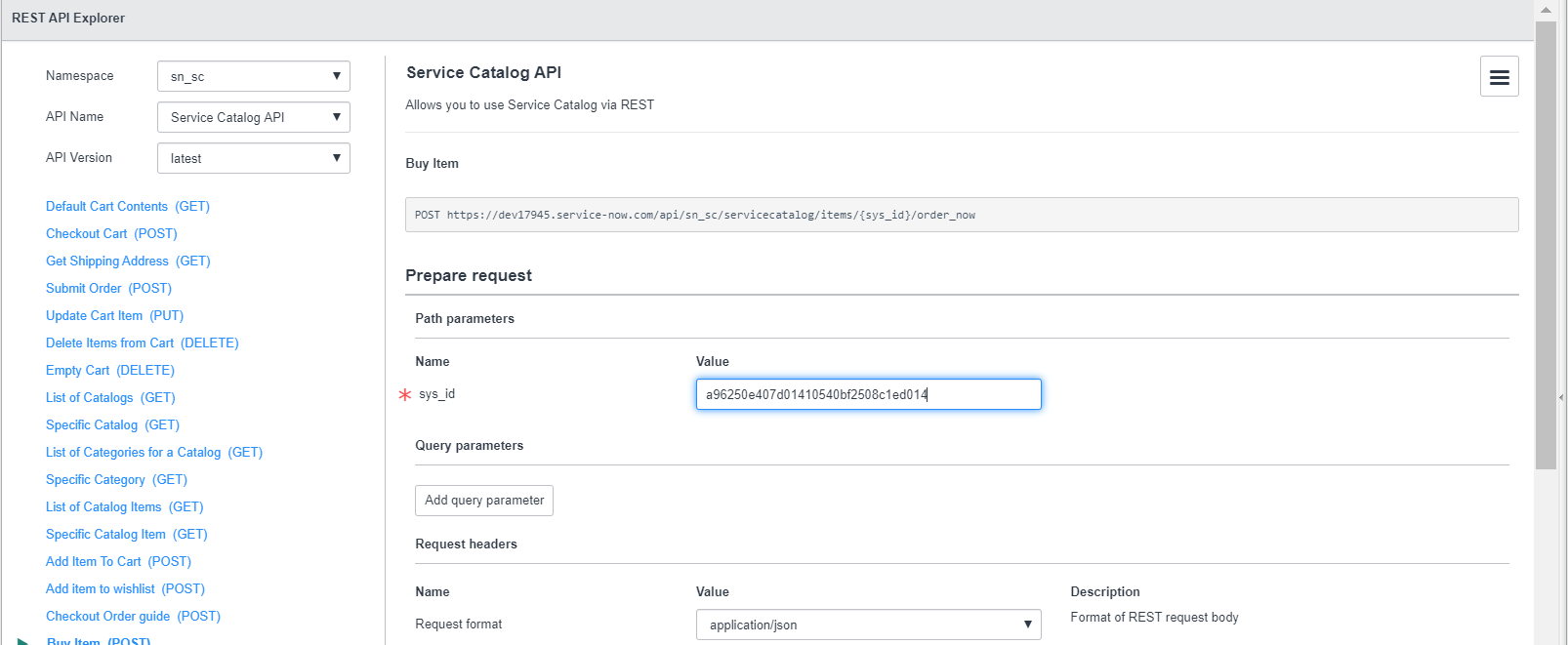This screenshot has height=645, width=1568.
Task: Choose Update Cart Item (PUT)
Action: [x=114, y=315]
